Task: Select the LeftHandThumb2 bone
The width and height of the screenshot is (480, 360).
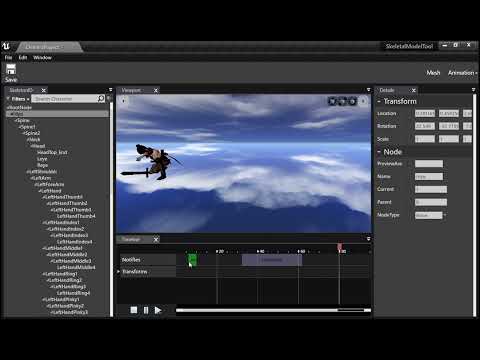Action: (x=68, y=203)
